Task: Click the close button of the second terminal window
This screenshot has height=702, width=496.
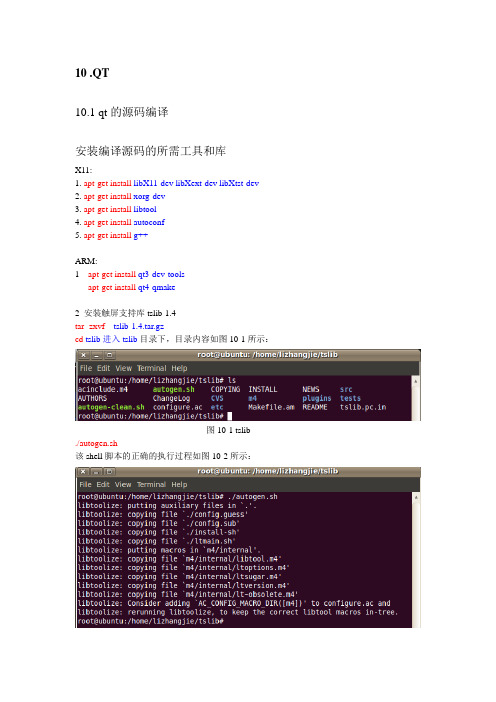Action: 83,472
